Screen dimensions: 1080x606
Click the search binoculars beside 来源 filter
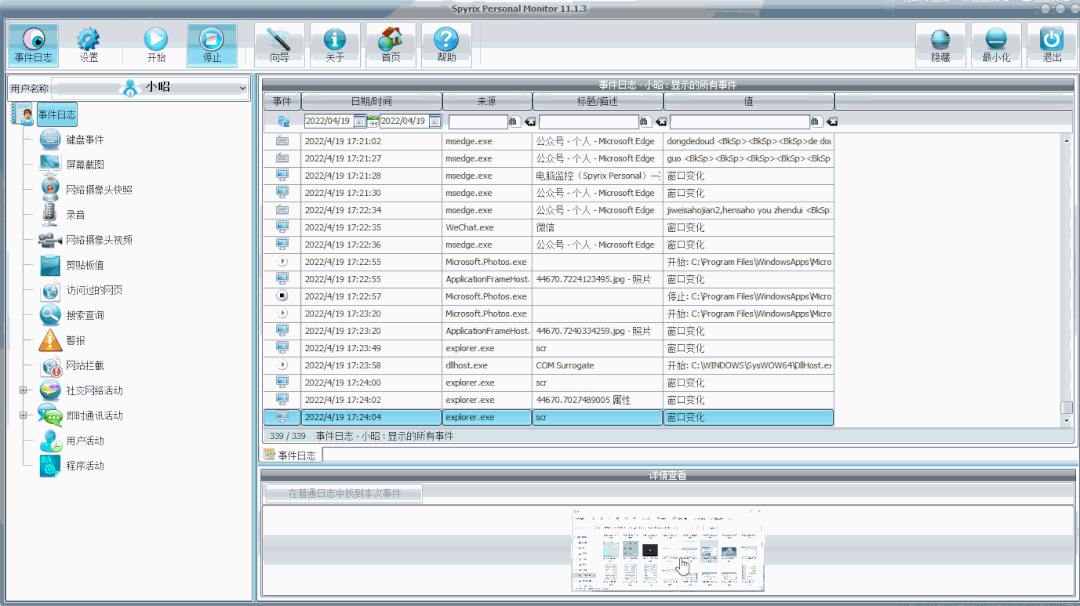click(x=513, y=122)
